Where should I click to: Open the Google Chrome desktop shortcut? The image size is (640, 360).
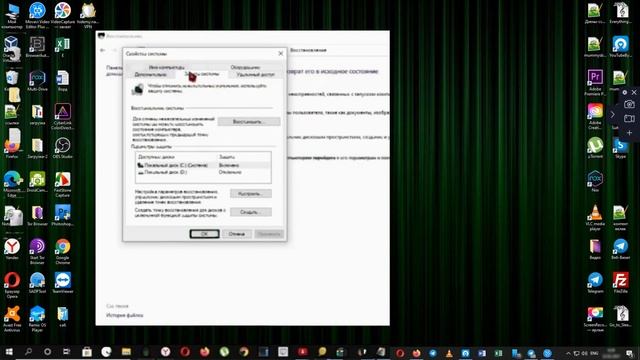tap(62, 251)
